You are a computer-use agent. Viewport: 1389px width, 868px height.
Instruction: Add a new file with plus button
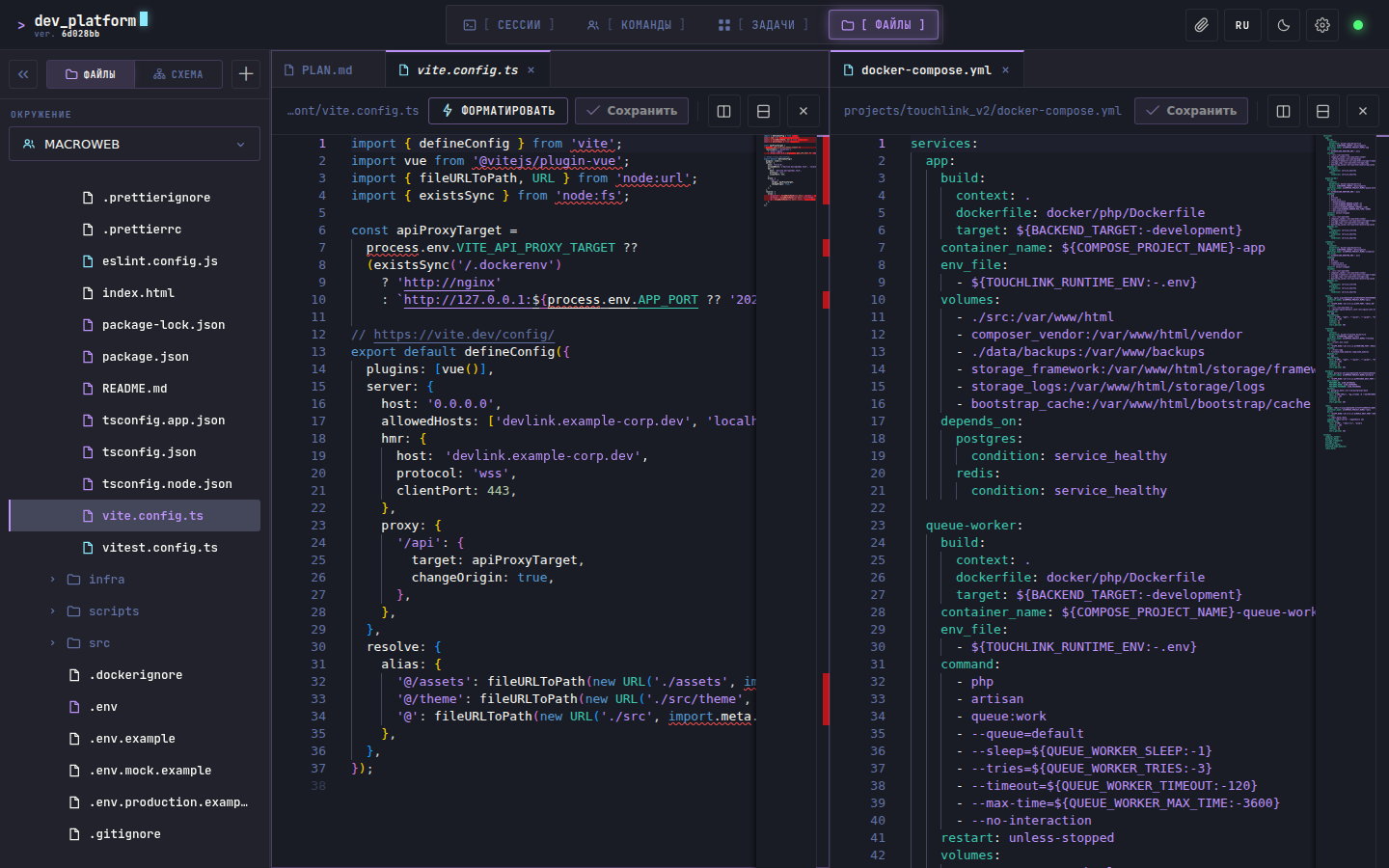[246, 74]
